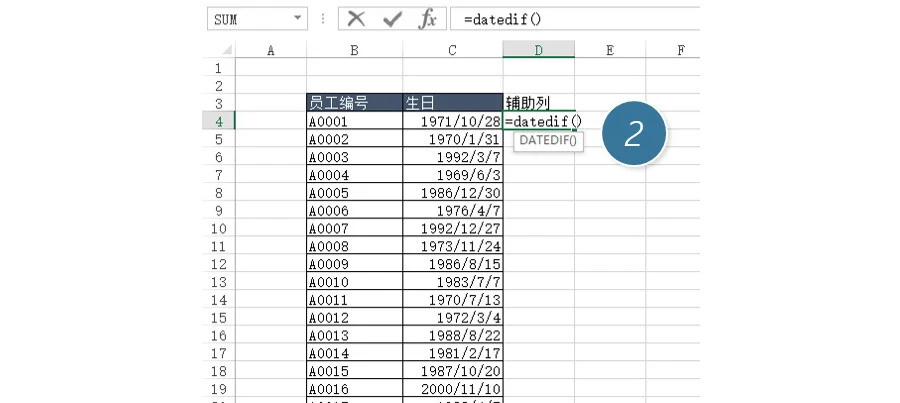Select the 生日 header cell
Image resolution: width=900 pixels, height=403 pixels.
(452, 102)
